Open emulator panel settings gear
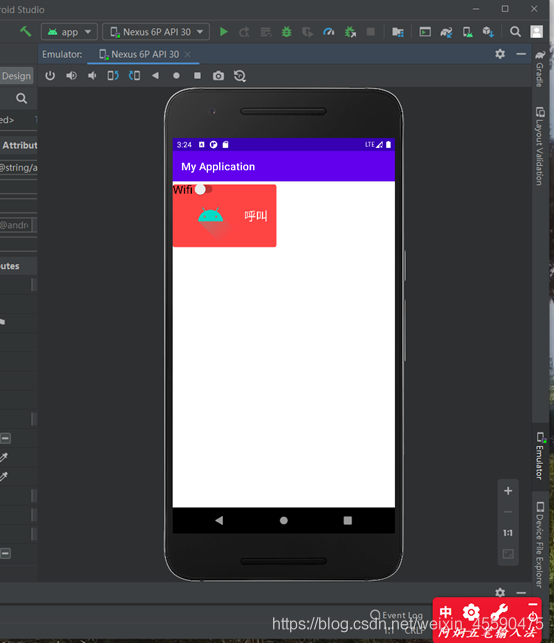 [x=500, y=54]
